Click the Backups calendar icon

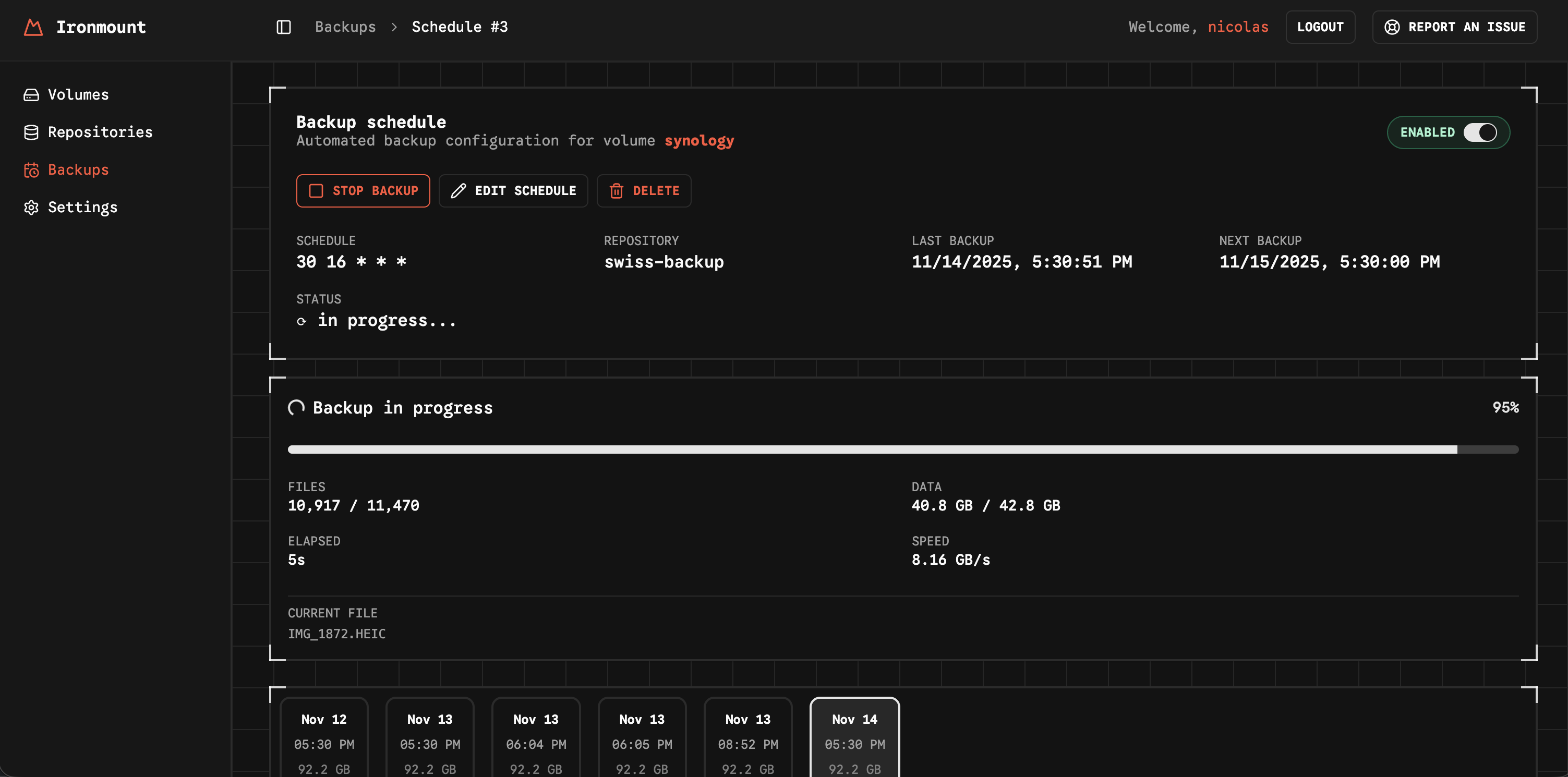click(x=31, y=170)
